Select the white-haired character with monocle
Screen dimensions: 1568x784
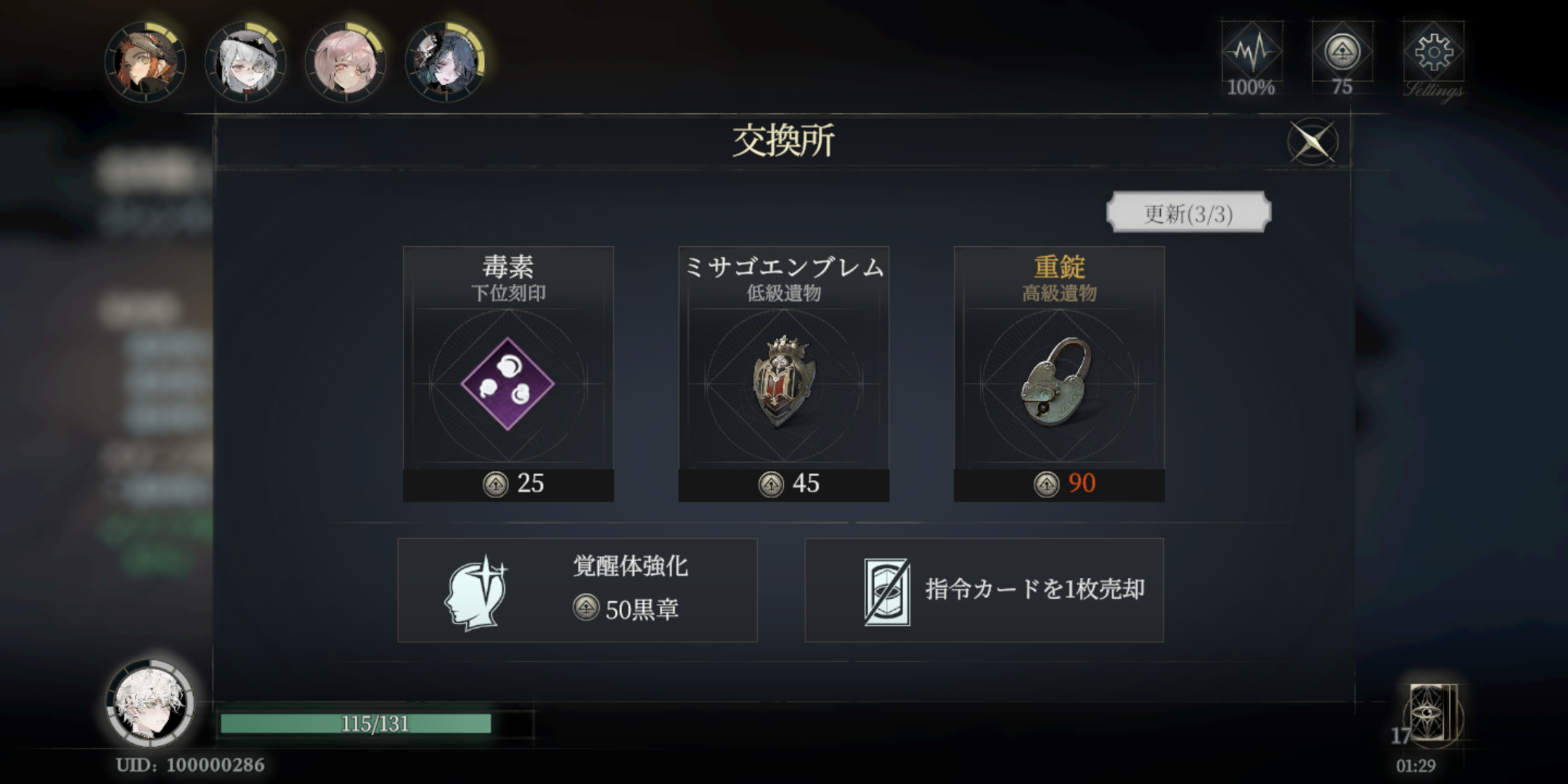coord(245,62)
